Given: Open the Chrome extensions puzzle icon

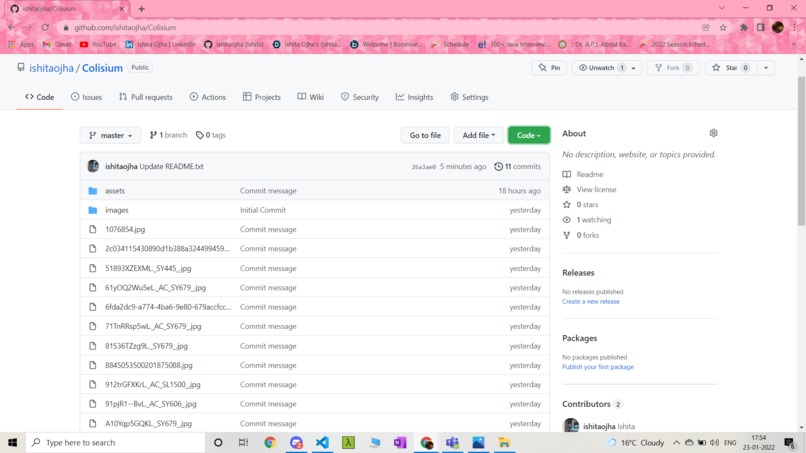Looking at the screenshot, I should point(743,28).
